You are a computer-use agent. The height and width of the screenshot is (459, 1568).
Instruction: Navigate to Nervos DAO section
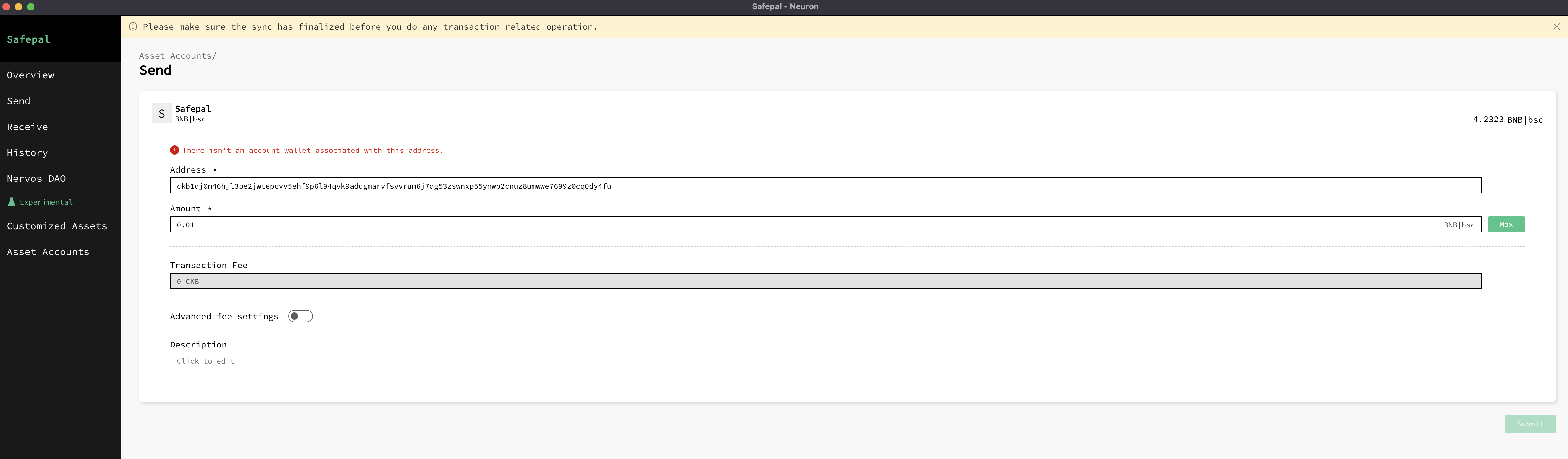point(37,178)
